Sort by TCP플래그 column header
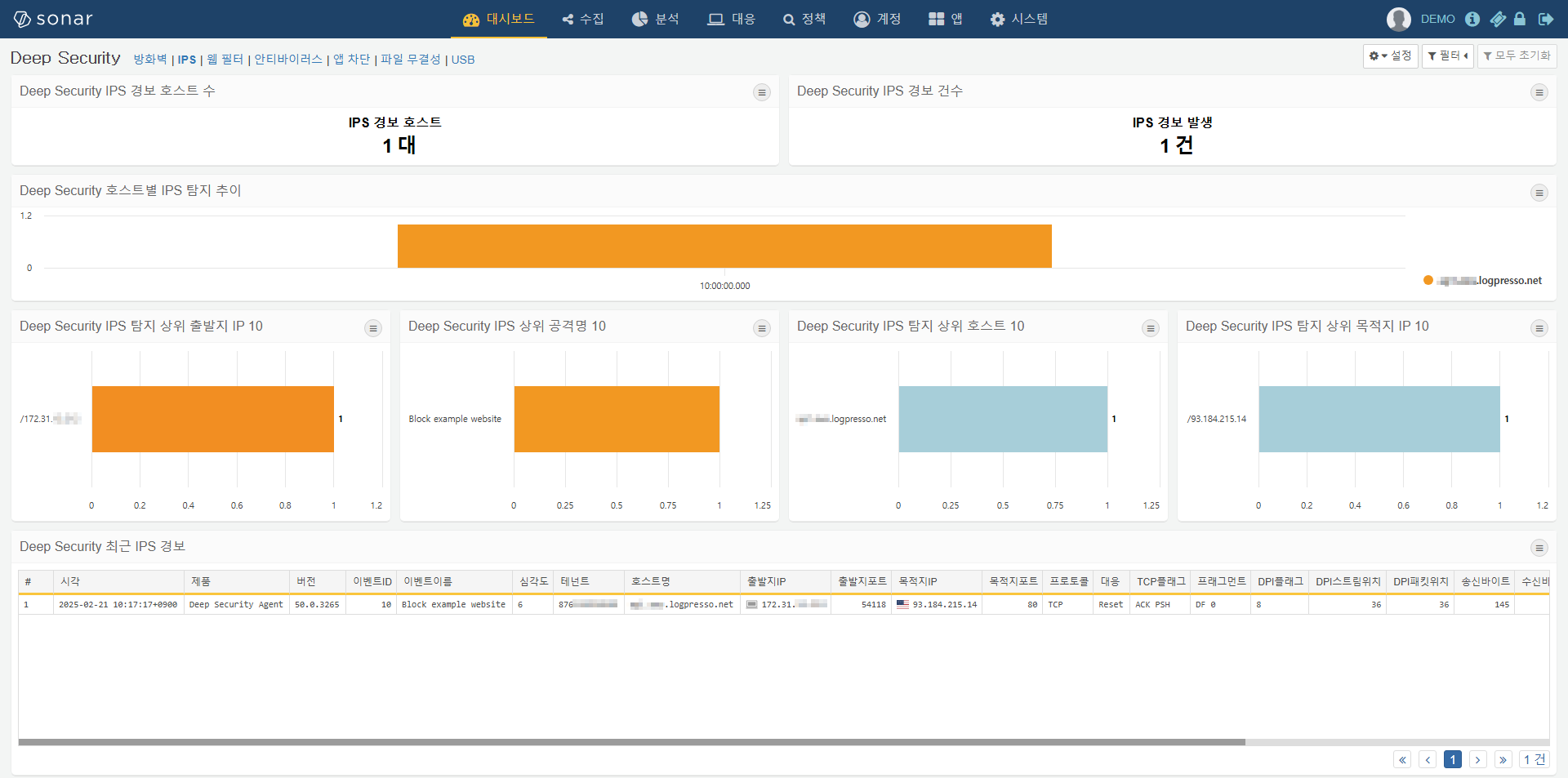Image resolution: width=1568 pixels, height=778 pixels. 1160,581
